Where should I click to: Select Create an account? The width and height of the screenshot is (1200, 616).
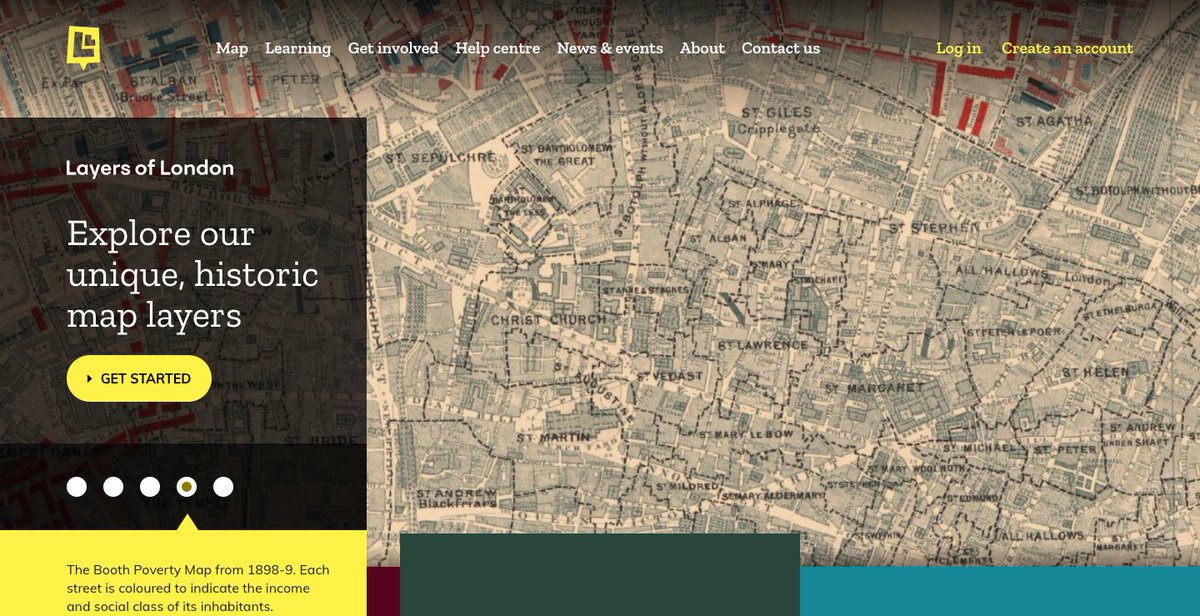(1067, 47)
